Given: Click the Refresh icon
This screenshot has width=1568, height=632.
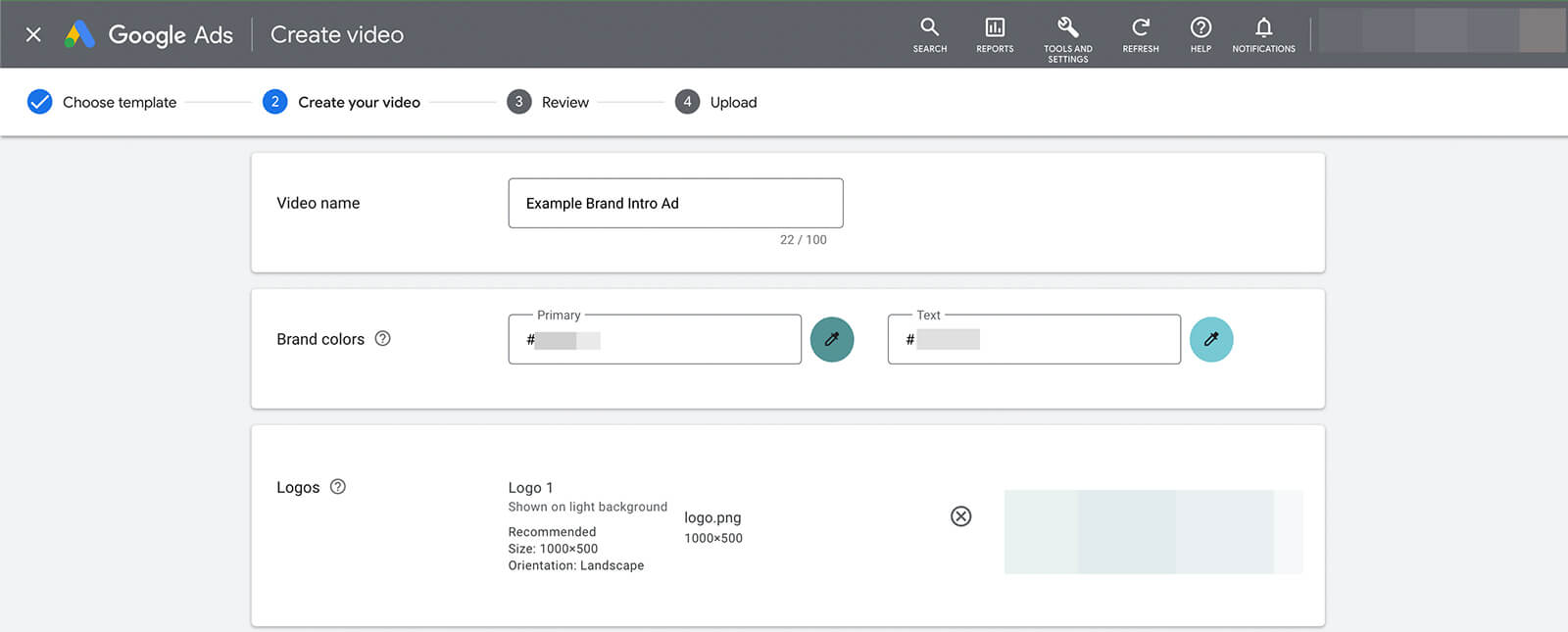Looking at the screenshot, I should [x=1141, y=34].
